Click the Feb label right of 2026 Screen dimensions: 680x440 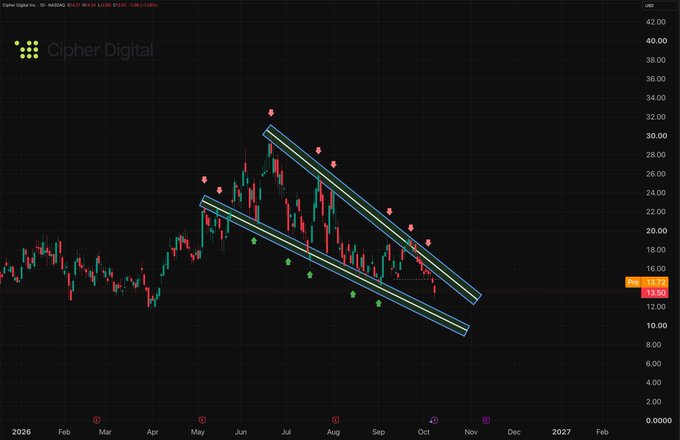coord(64,432)
